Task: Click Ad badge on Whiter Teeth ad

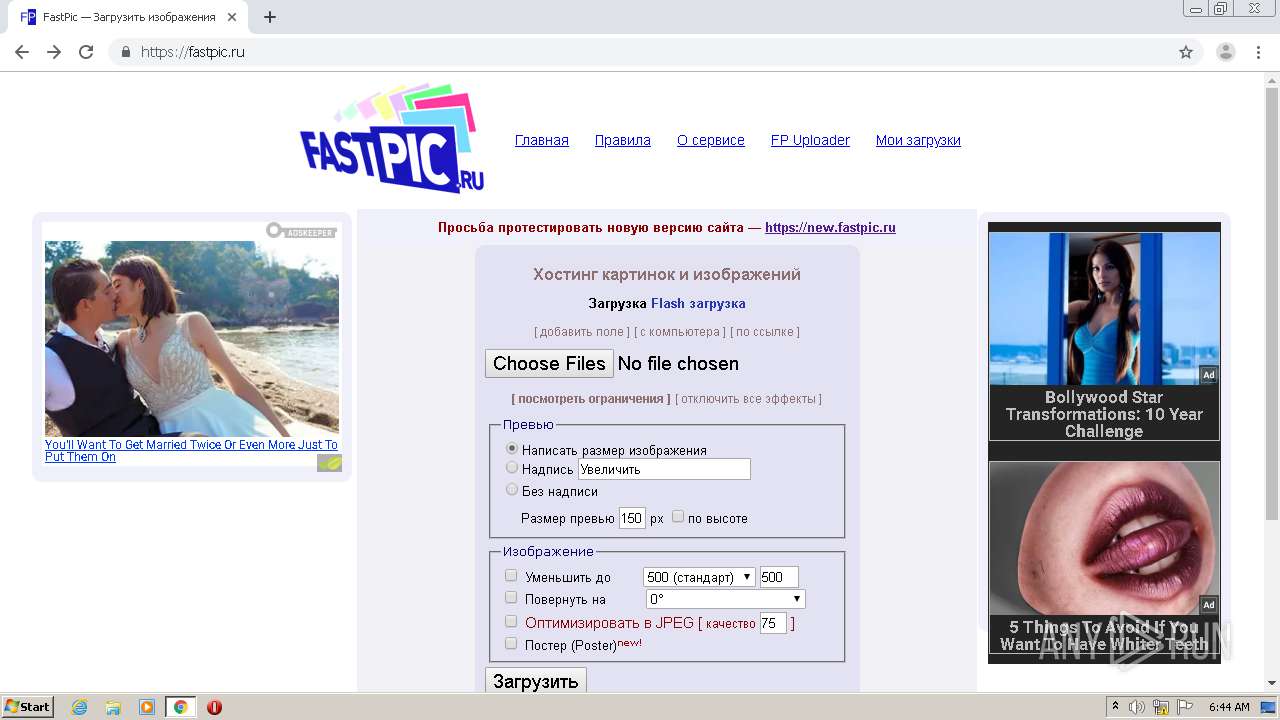Action: pos(1209,605)
